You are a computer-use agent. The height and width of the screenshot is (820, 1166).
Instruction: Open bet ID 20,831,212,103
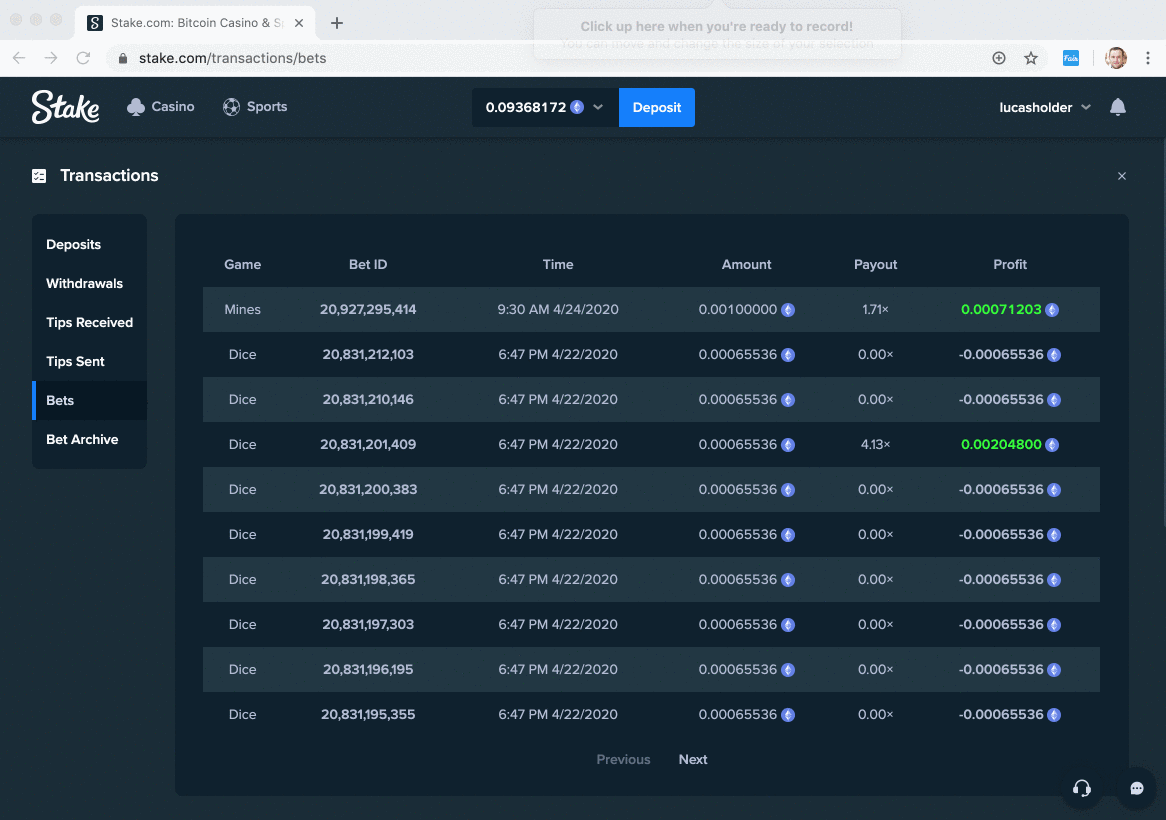368,355
